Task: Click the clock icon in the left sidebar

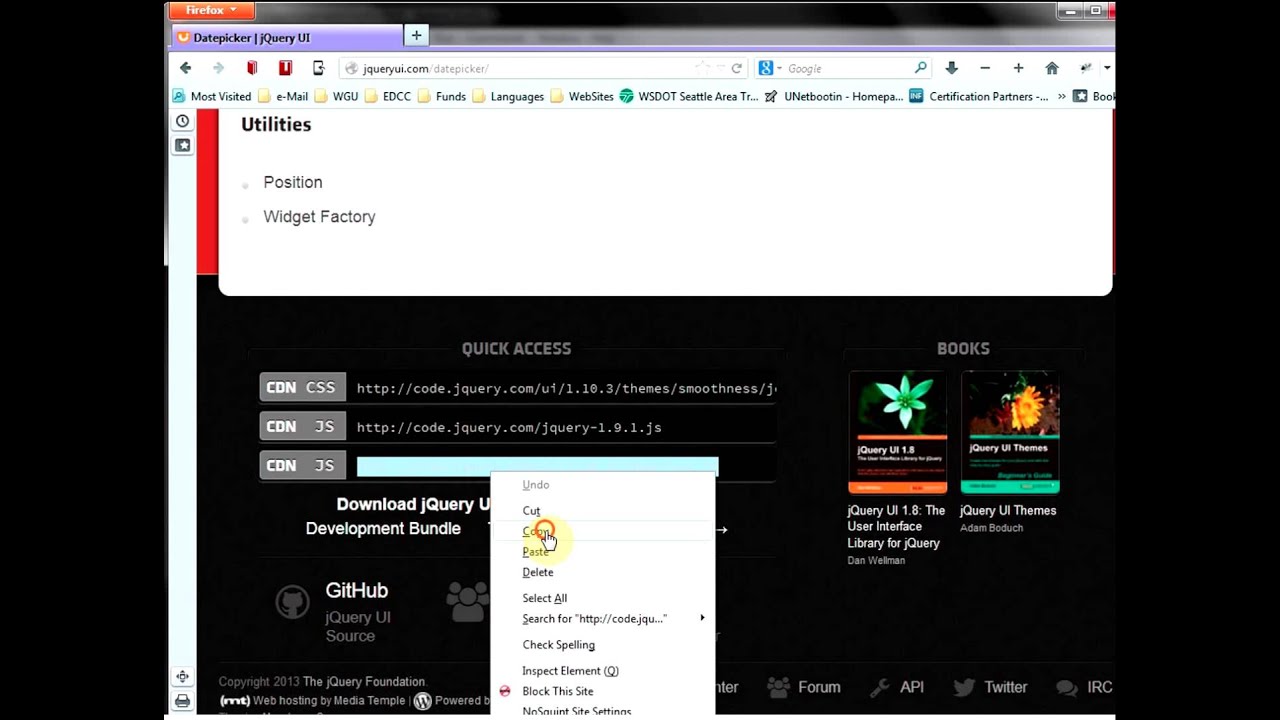Action: (x=182, y=121)
